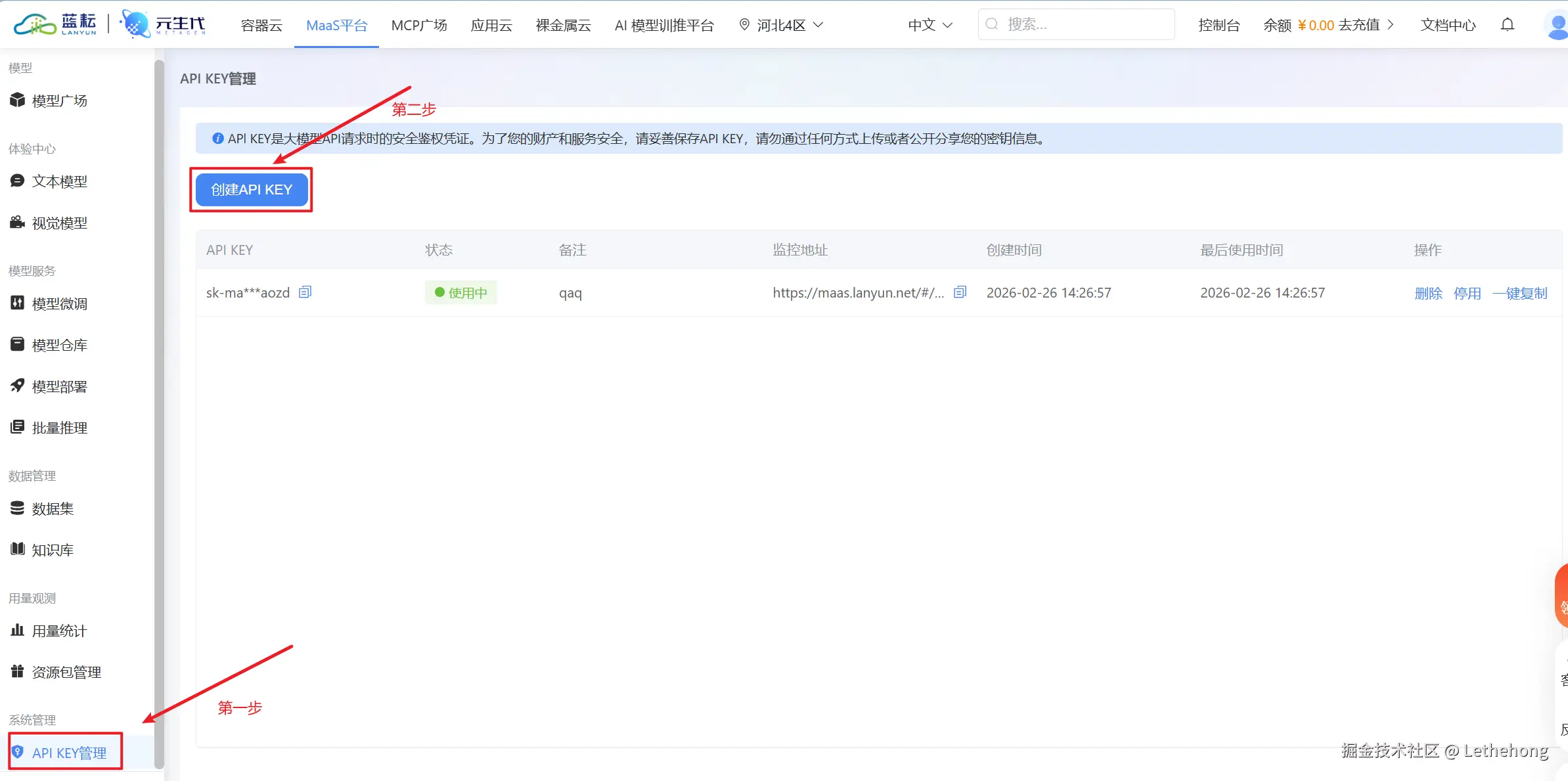Viewport: 1568px width, 781px height.
Task: Open 用量统计 chart item
Action: pyautogui.click(x=59, y=631)
